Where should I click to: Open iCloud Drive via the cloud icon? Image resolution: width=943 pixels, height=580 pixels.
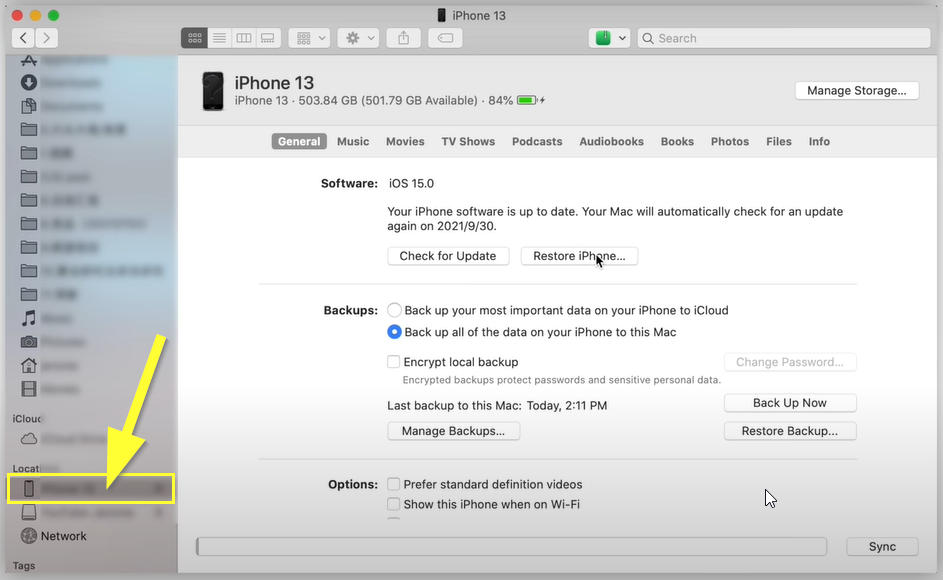pyautogui.click(x=29, y=439)
